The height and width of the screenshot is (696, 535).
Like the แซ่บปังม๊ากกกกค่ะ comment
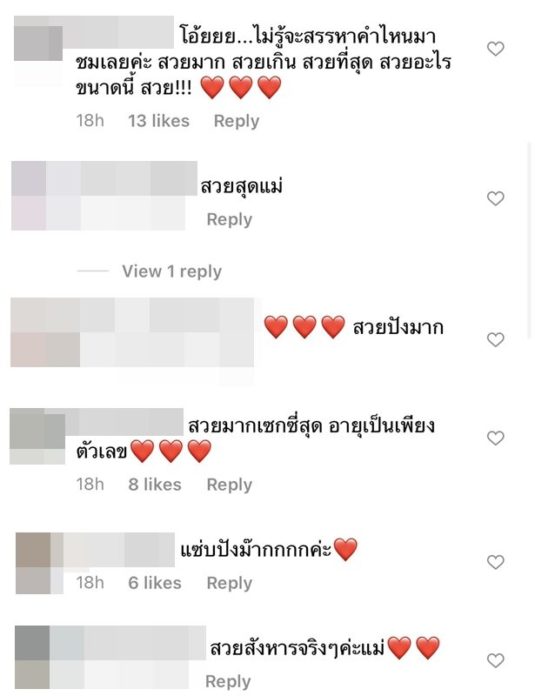click(x=495, y=562)
